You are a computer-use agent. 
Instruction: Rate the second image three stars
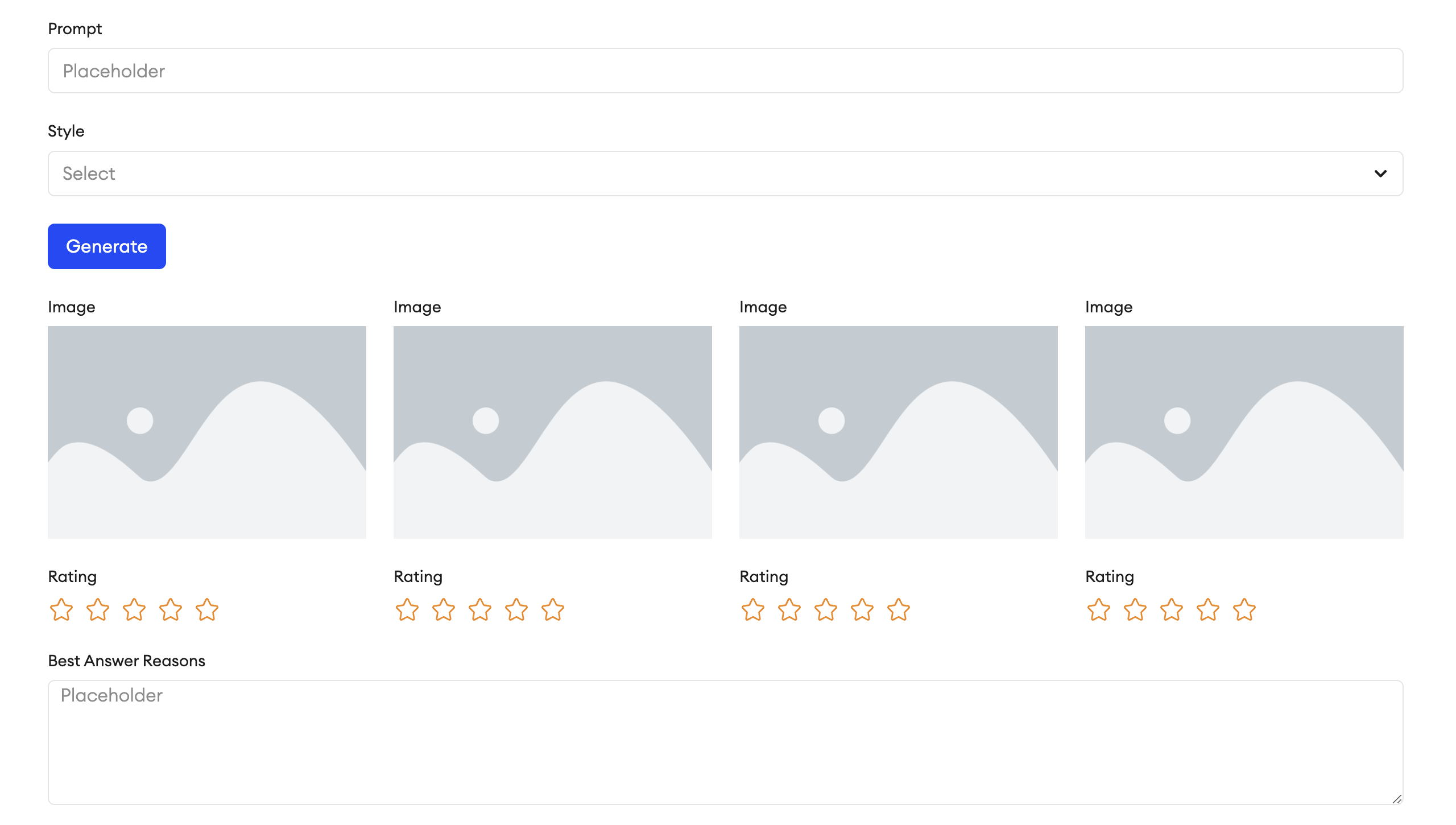[x=480, y=610]
